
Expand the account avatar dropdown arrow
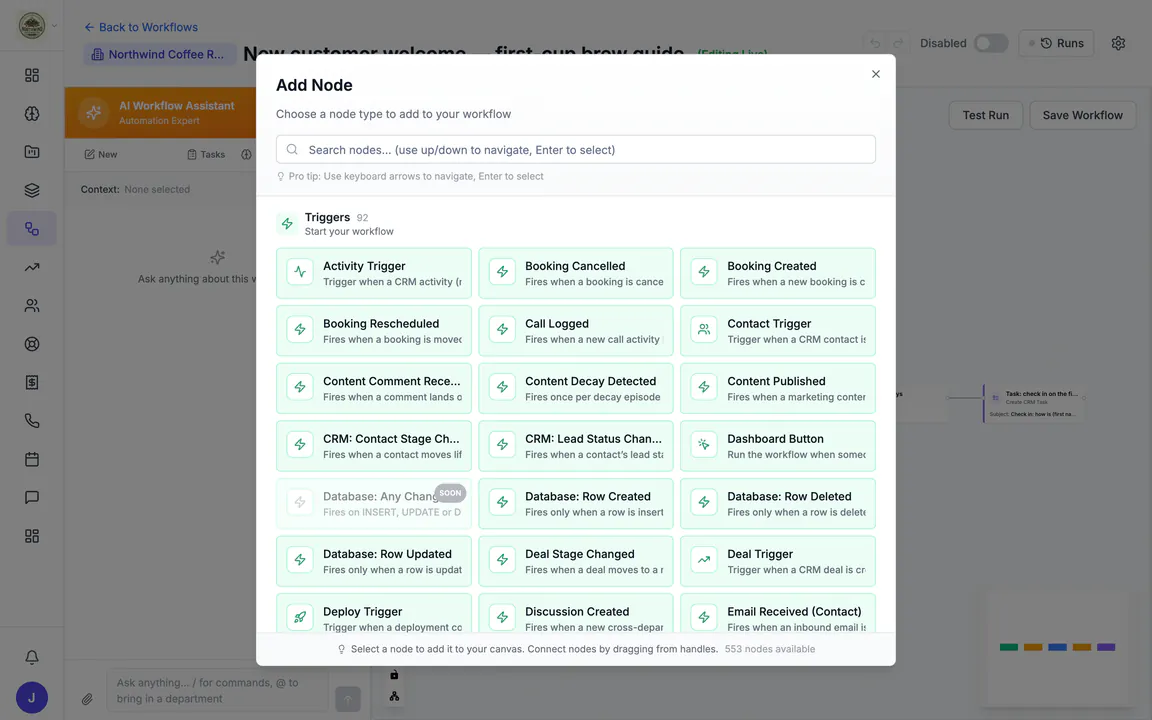pos(54,26)
